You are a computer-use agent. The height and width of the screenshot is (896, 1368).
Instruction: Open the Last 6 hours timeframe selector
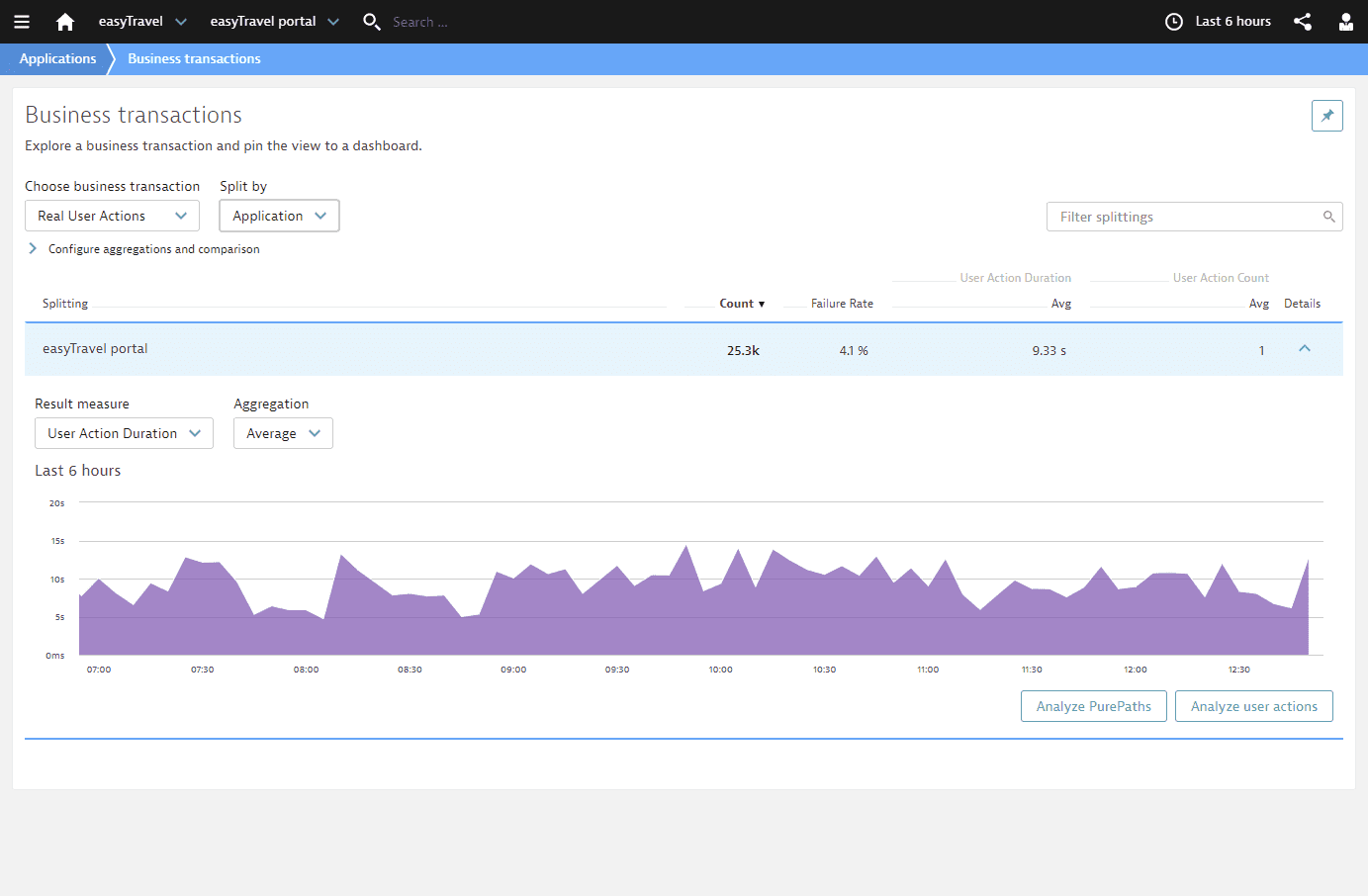(x=1232, y=22)
